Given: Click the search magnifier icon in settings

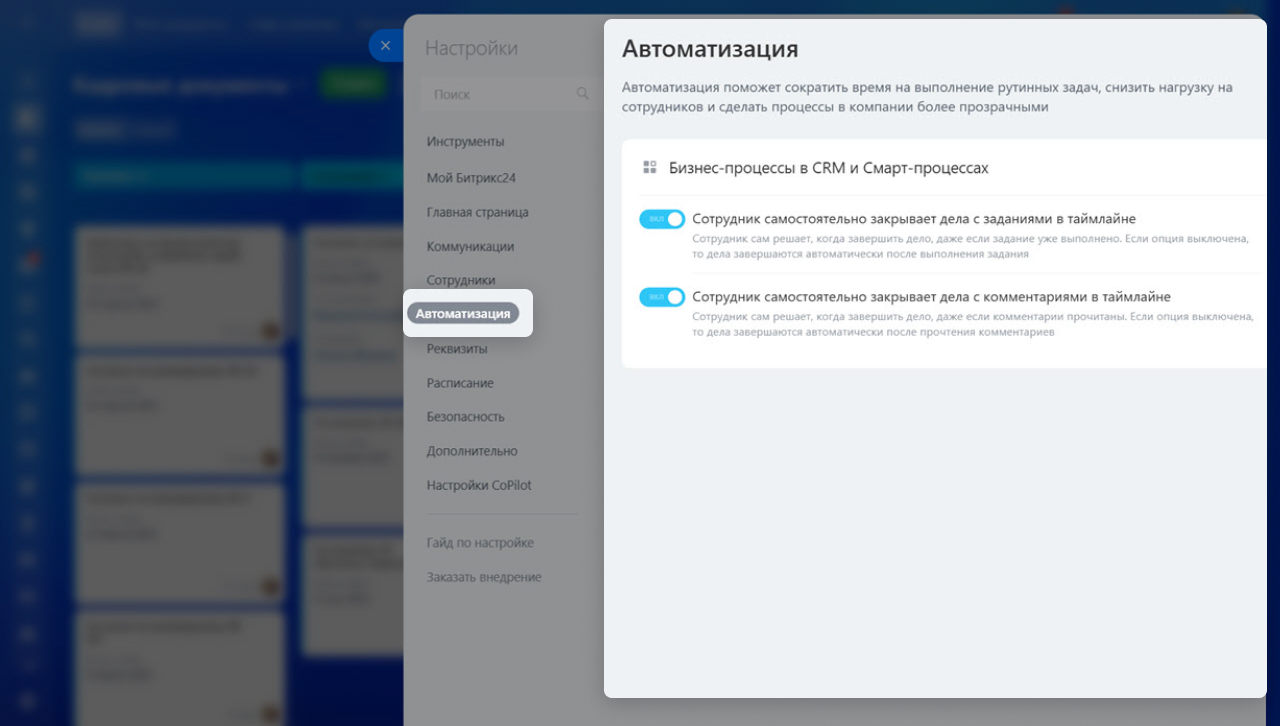Looking at the screenshot, I should point(583,94).
